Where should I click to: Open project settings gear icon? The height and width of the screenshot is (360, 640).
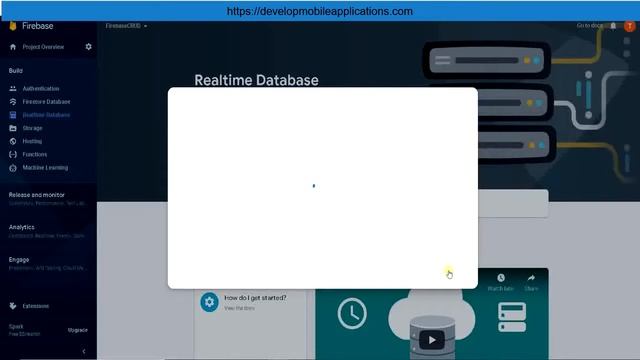point(88,47)
